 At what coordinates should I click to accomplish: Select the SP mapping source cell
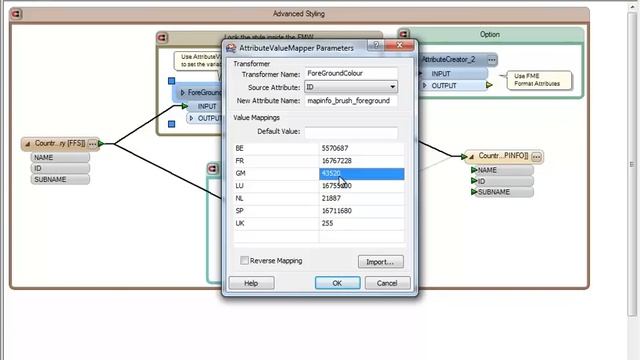276,211
